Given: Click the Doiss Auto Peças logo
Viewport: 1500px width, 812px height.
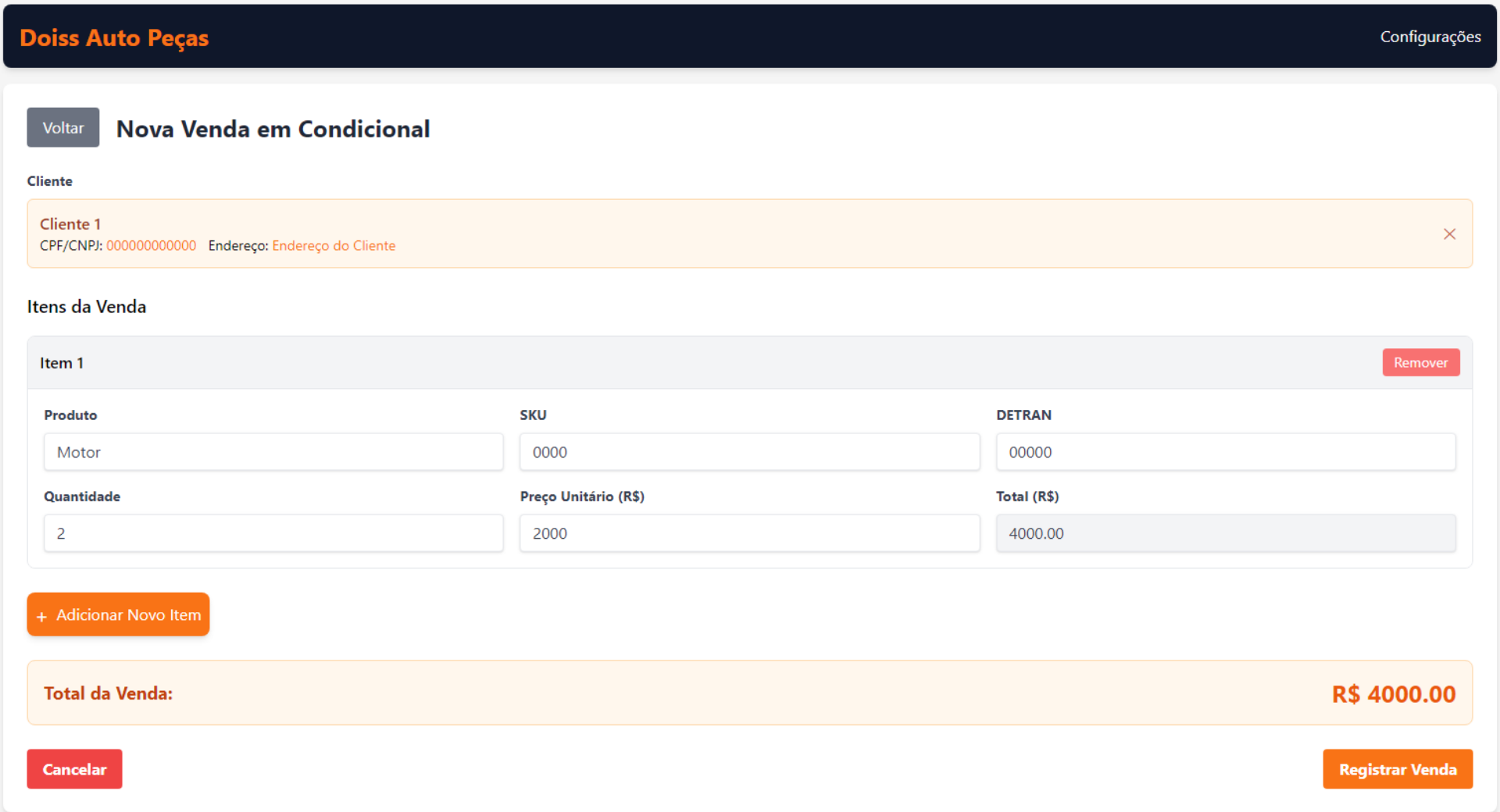Looking at the screenshot, I should [x=114, y=37].
